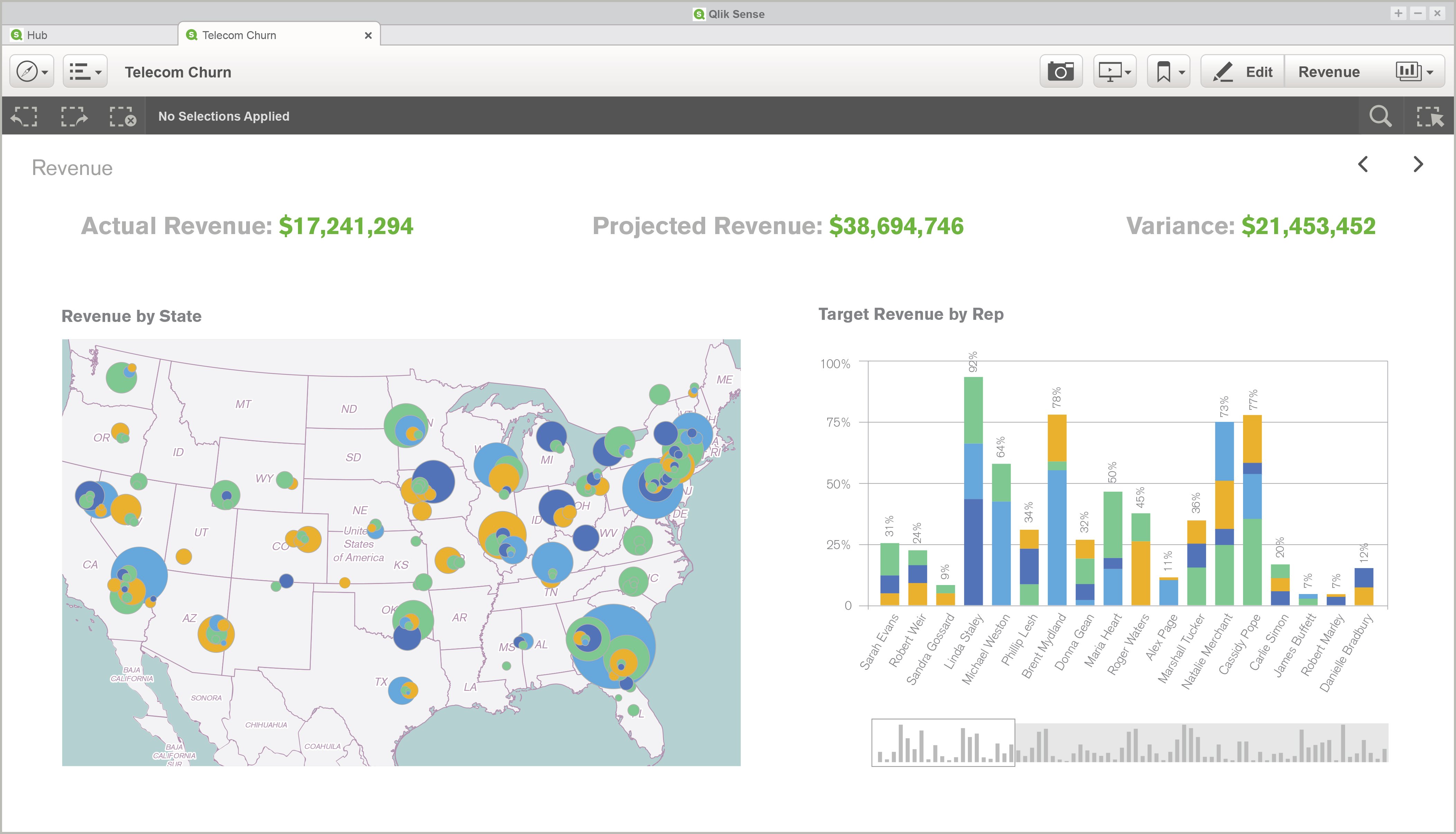Step back in selections
Image resolution: width=1456 pixels, height=834 pixels.
pyautogui.click(x=24, y=116)
